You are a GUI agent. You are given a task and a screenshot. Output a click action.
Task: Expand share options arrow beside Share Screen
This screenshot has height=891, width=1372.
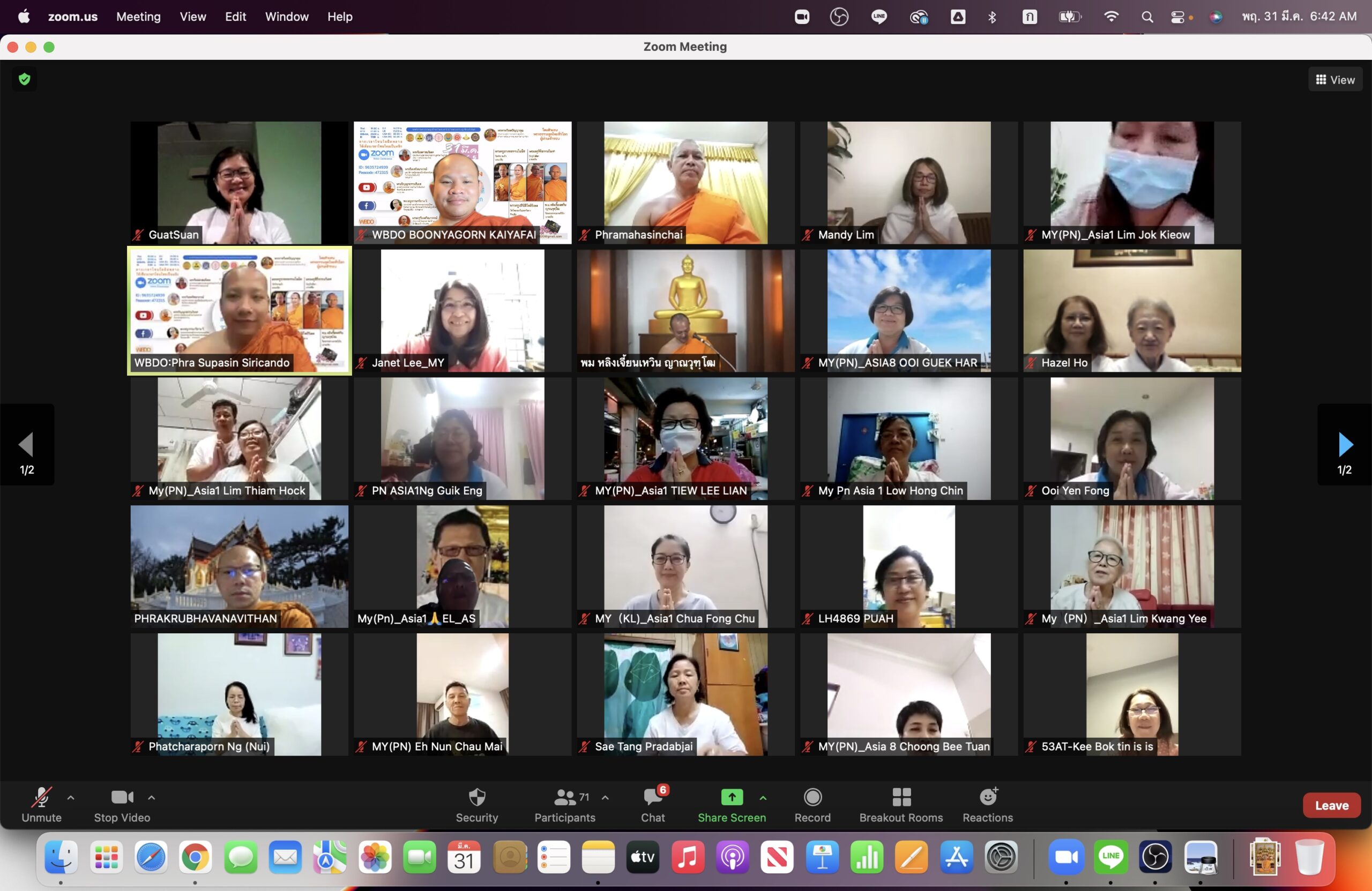[763, 798]
